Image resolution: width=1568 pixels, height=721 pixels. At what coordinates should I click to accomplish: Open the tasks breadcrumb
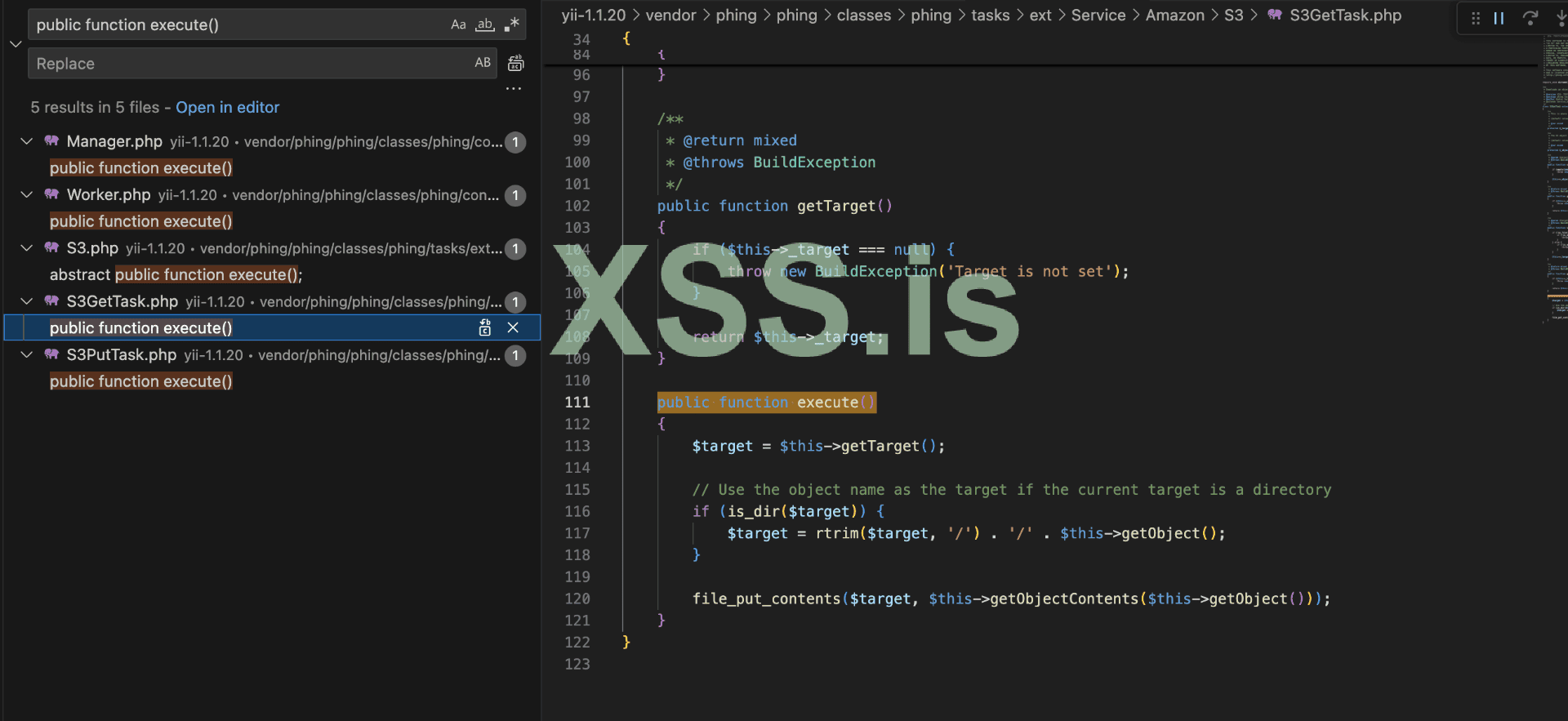tap(991, 15)
